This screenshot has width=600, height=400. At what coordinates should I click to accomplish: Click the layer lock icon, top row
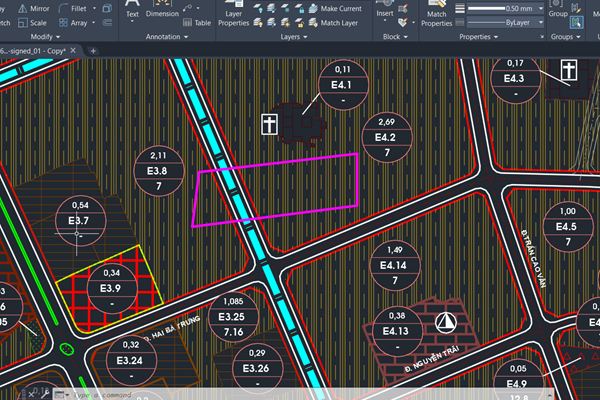[x=299, y=8]
